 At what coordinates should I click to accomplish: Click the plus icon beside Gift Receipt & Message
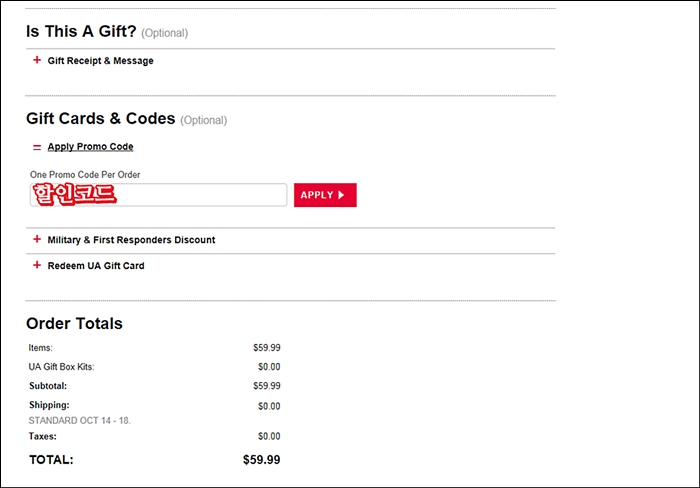tap(37, 60)
